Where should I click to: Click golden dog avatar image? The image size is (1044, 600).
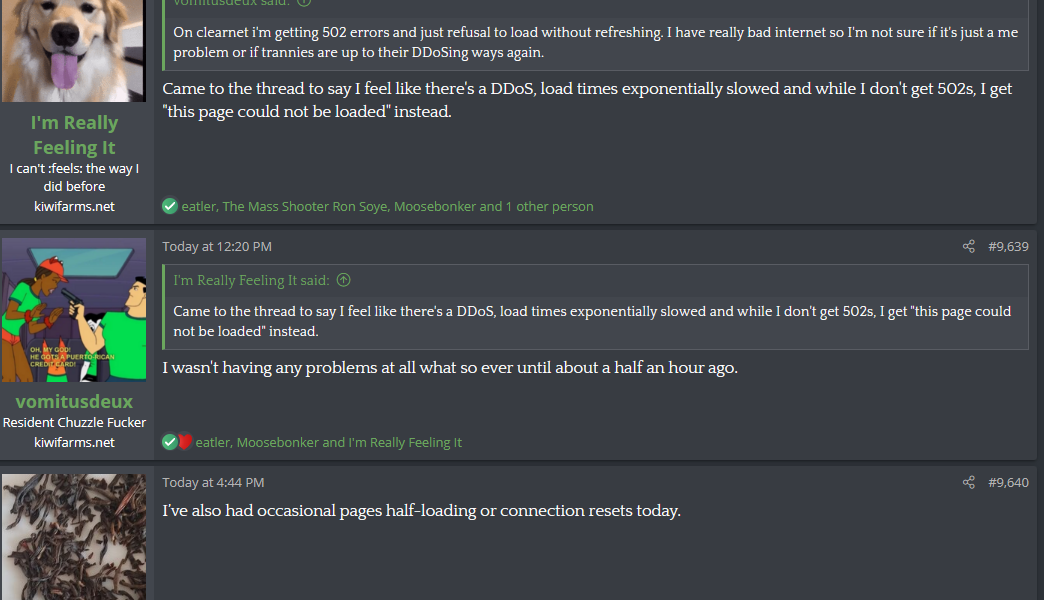pos(73,51)
